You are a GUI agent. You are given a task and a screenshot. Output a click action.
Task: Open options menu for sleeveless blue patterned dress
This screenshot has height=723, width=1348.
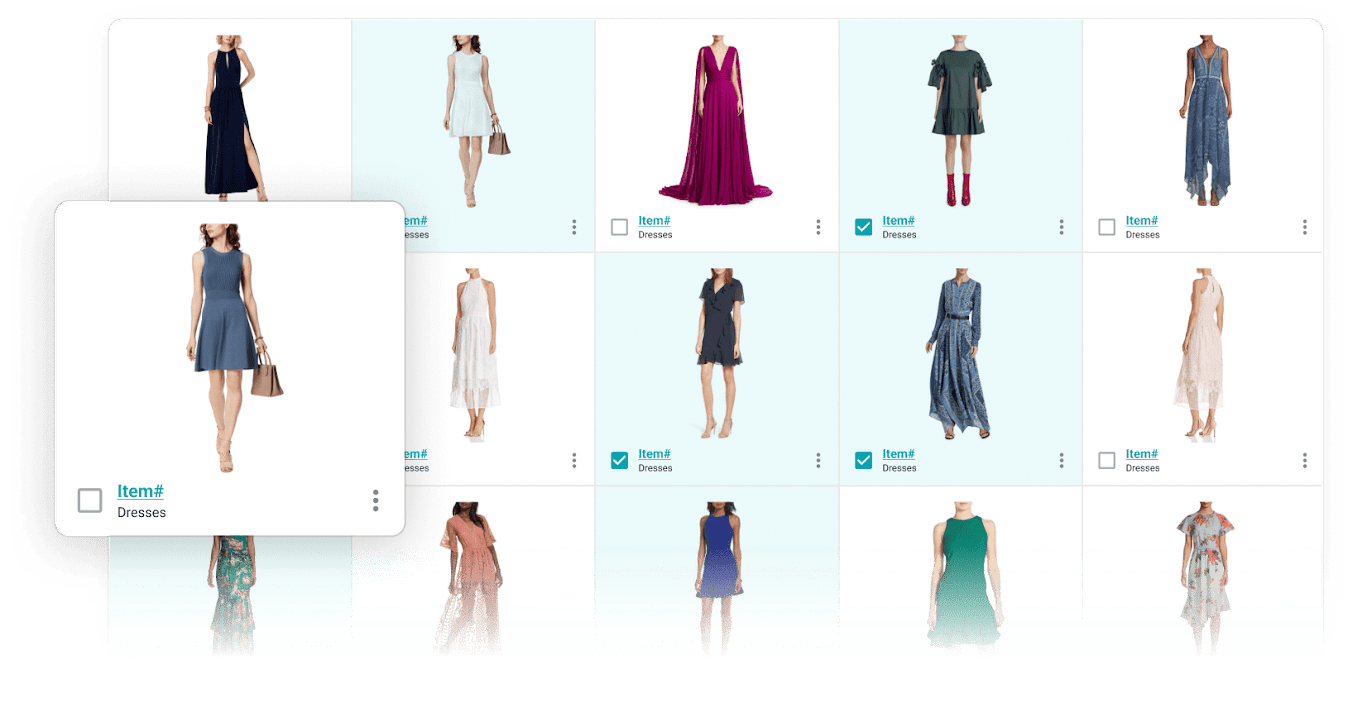[x=1305, y=227]
